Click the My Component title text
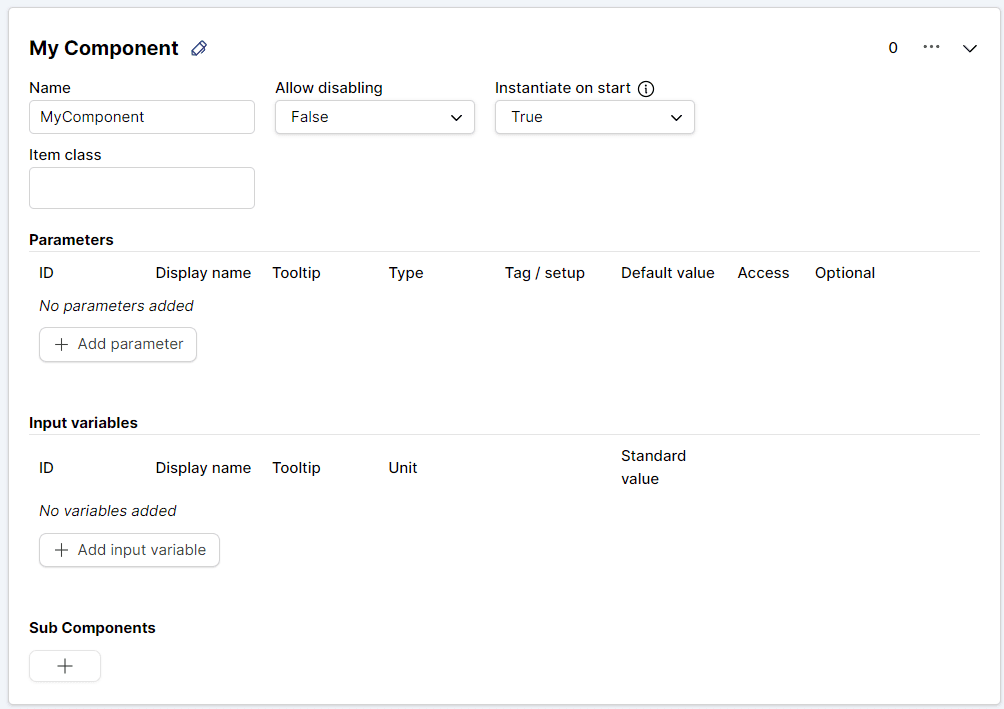 104,48
